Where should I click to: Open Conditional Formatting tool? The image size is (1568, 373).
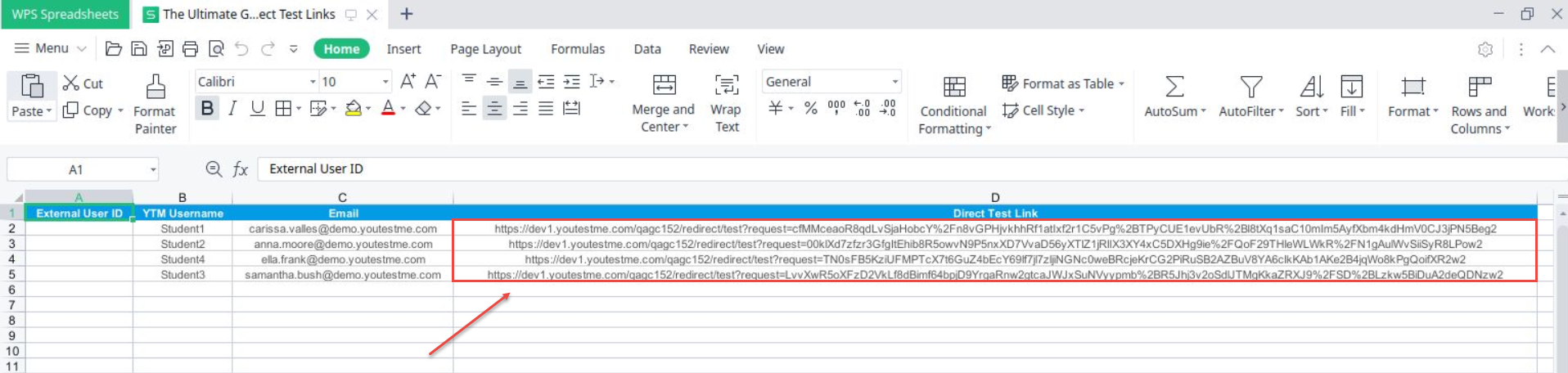(954, 87)
